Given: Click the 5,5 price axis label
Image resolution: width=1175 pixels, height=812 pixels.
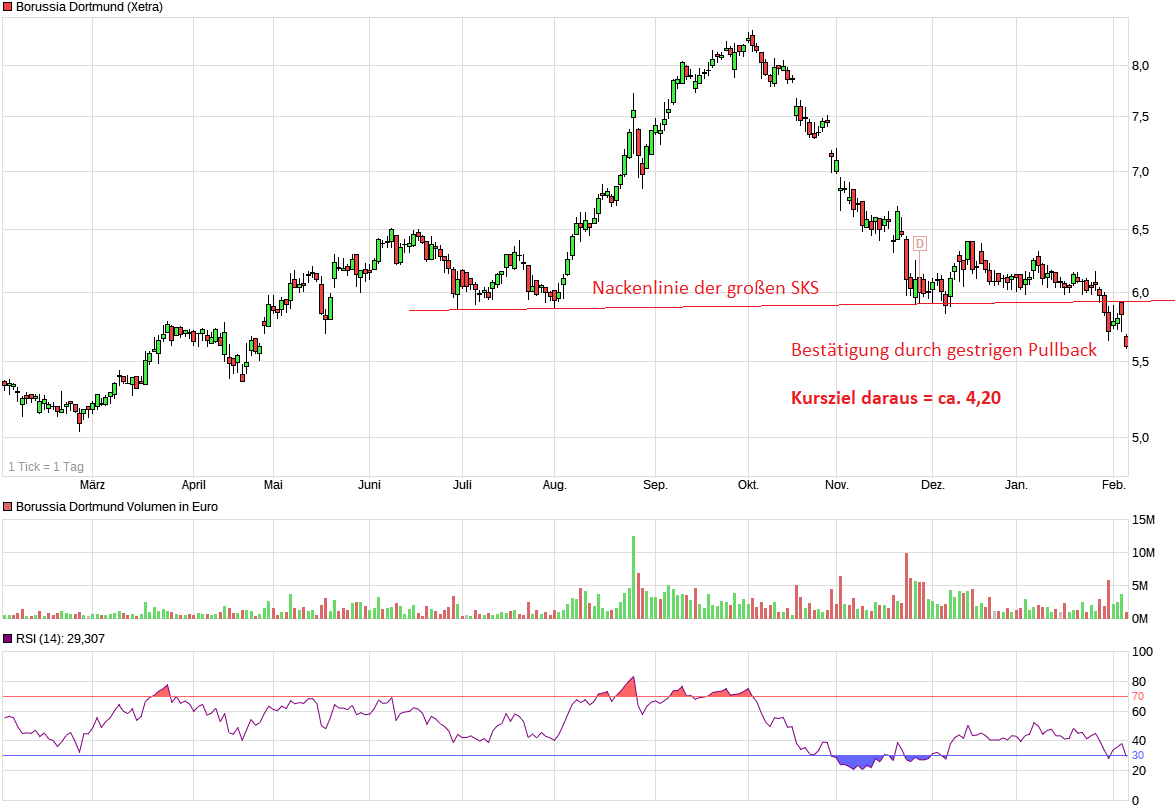Looking at the screenshot, I should (x=1140, y=362).
